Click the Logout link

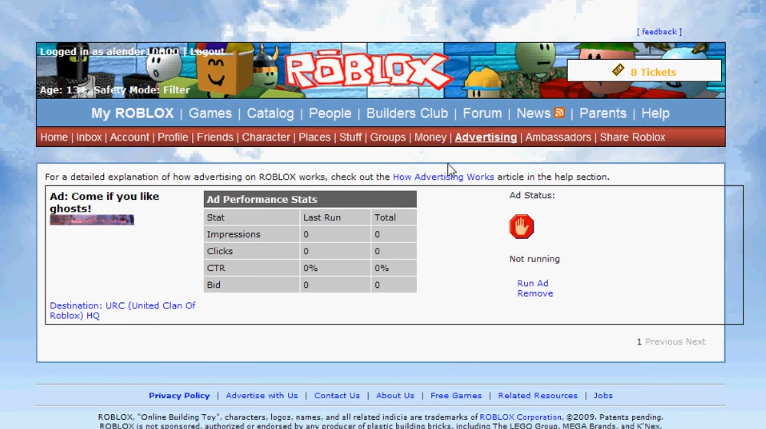click(x=207, y=51)
